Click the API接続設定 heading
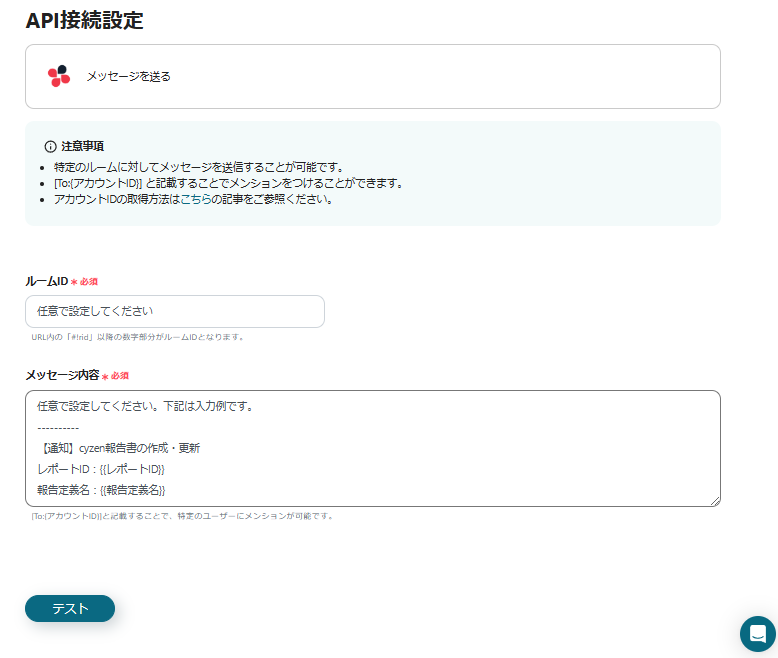This screenshot has width=778, height=658. (x=84, y=20)
